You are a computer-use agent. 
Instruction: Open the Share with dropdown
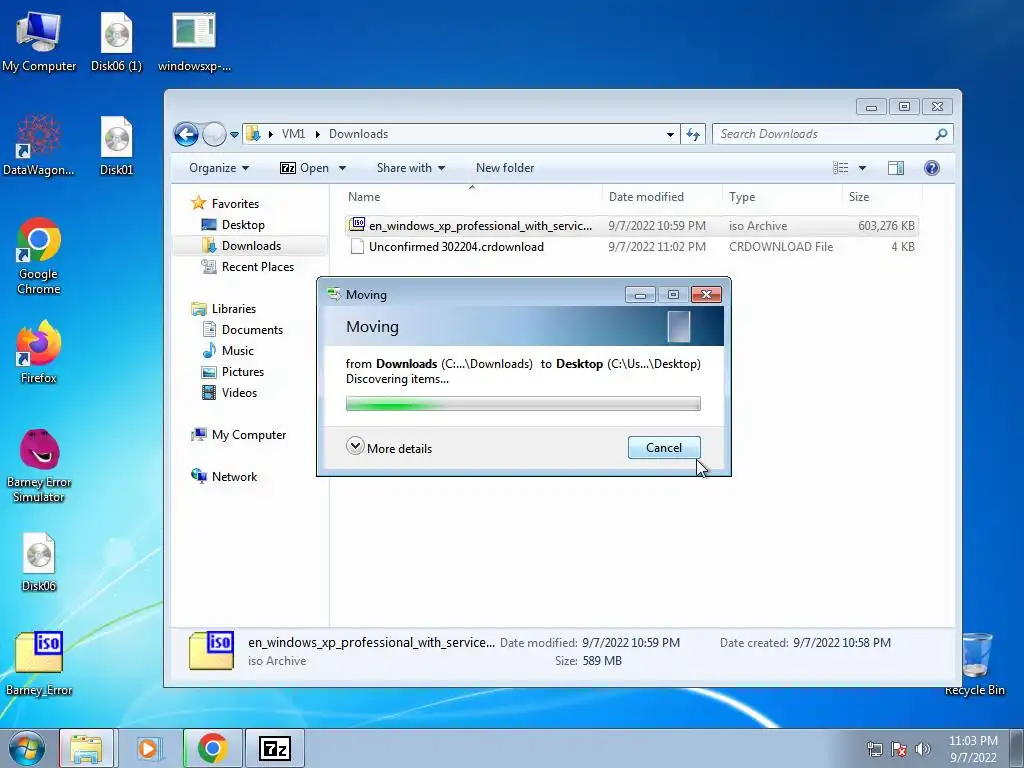coord(411,168)
